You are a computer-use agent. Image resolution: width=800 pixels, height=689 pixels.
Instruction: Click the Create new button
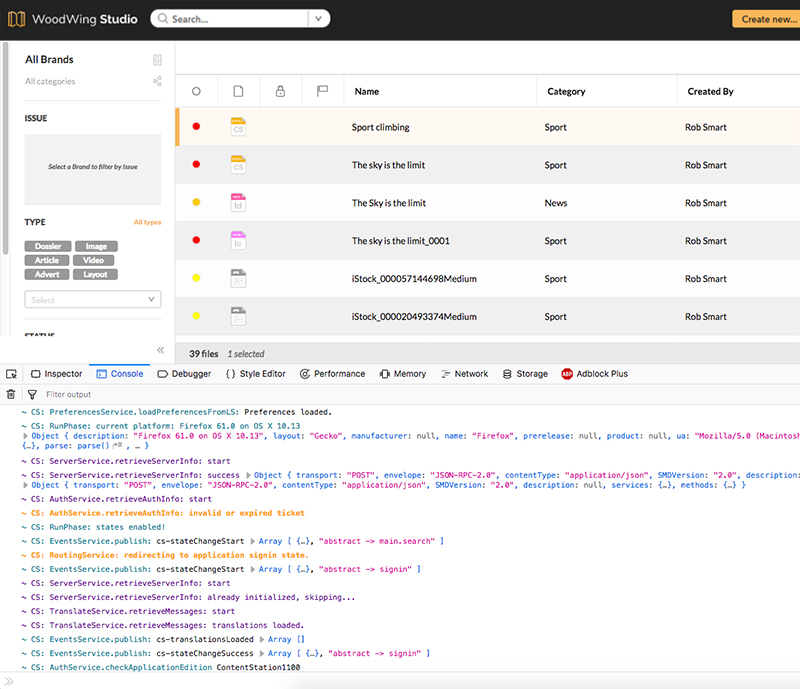(767, 19)
